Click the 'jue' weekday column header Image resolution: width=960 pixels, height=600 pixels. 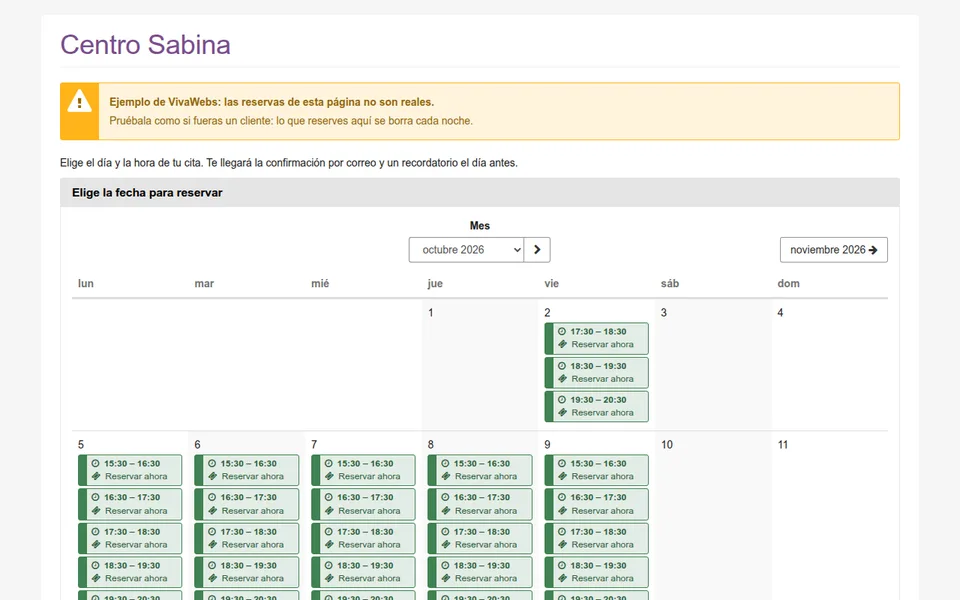pyautogui.click(x=435, y=283)
